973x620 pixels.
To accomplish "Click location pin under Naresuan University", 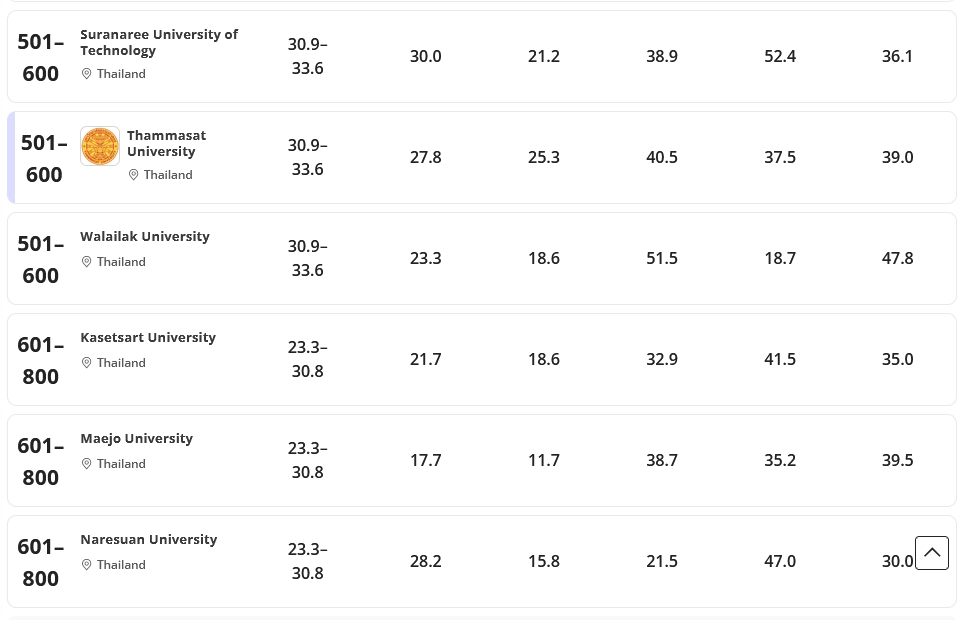I will click(x=87, y=565).
